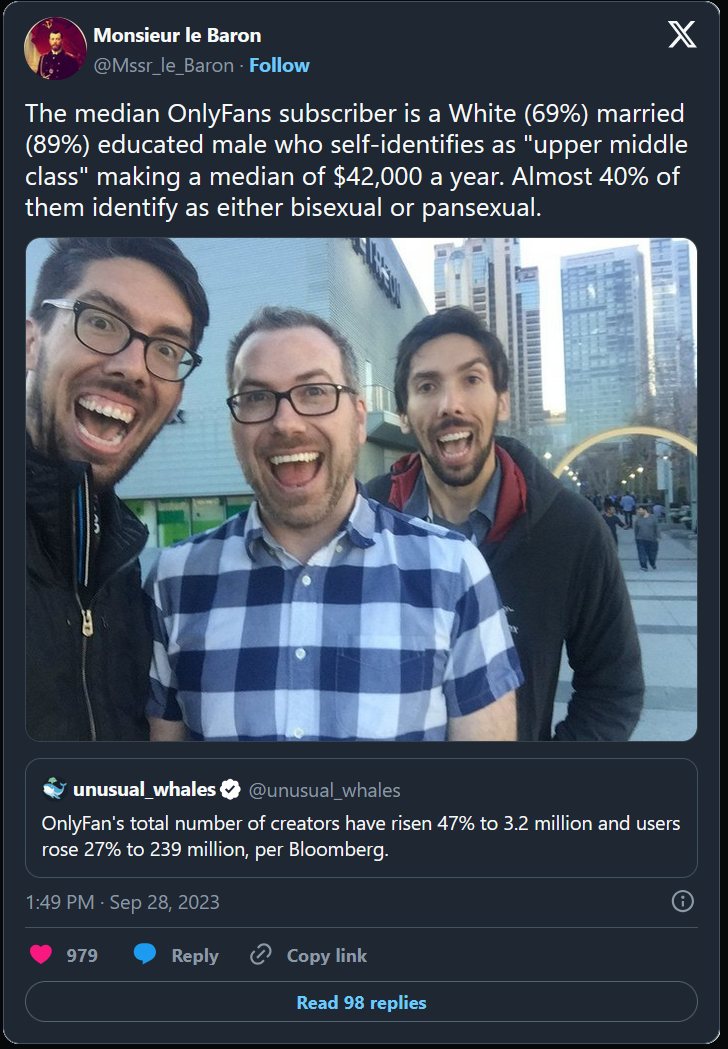728x1049 pixels.
Task: Click the X logo icon
Action: [x=682, y=34]
